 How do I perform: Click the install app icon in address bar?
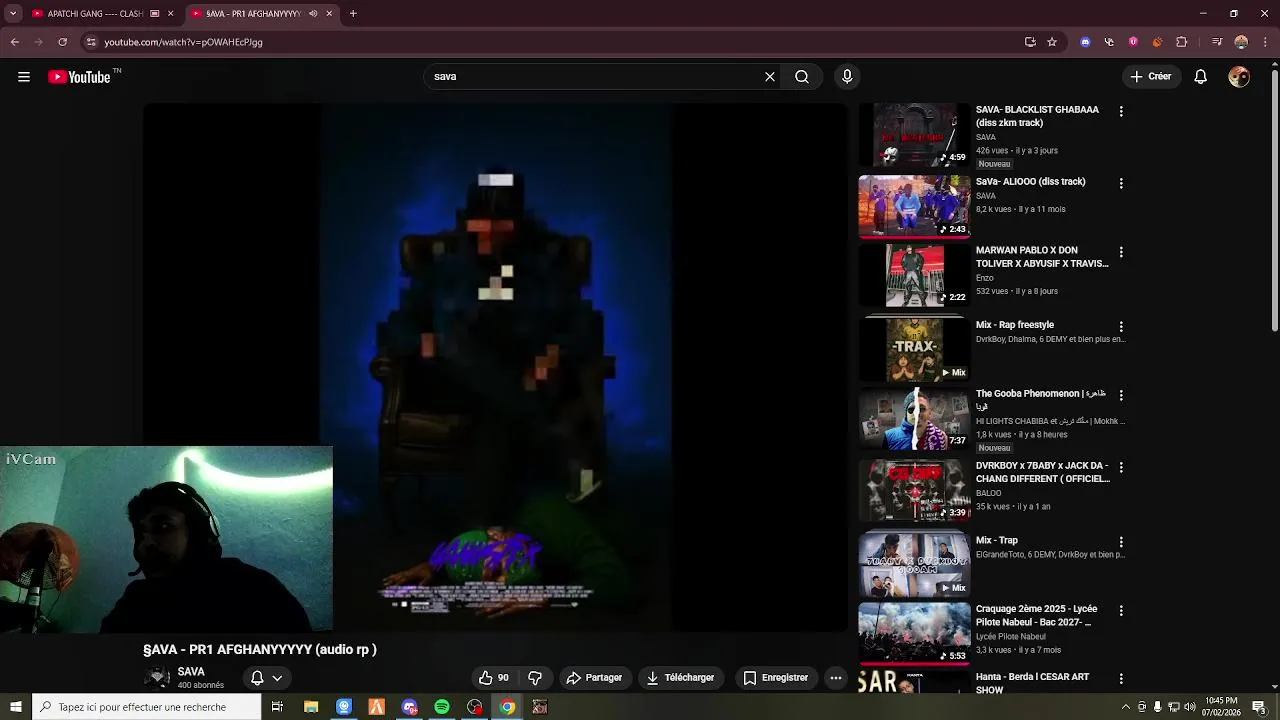point(1030,42)
